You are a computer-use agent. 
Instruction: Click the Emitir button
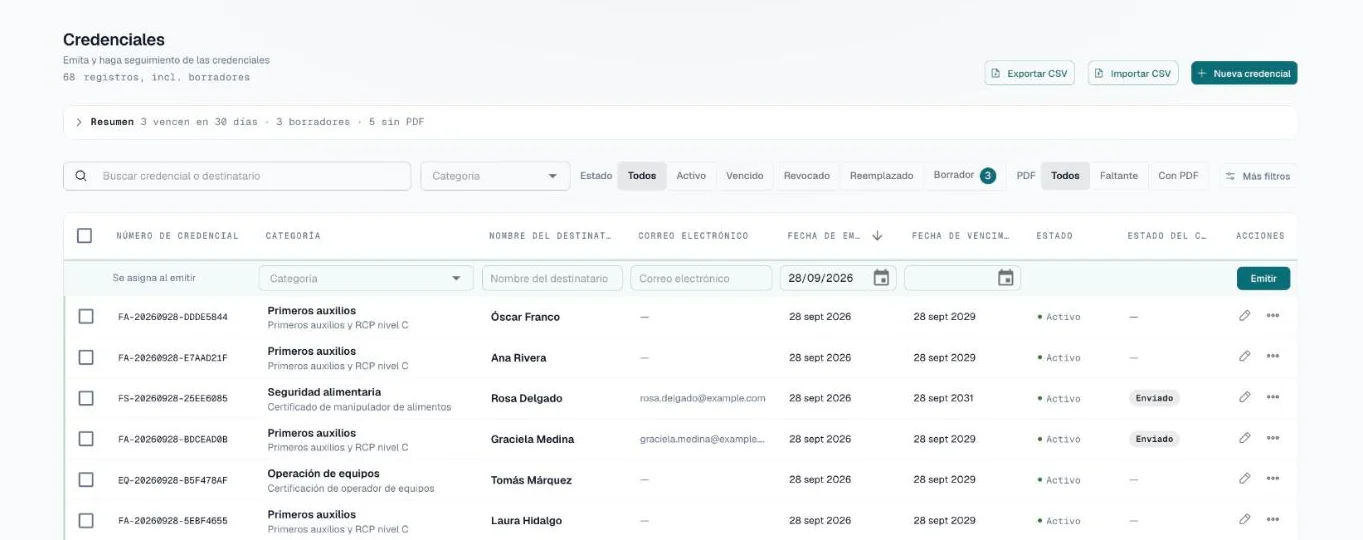[x=1263, y=278]
